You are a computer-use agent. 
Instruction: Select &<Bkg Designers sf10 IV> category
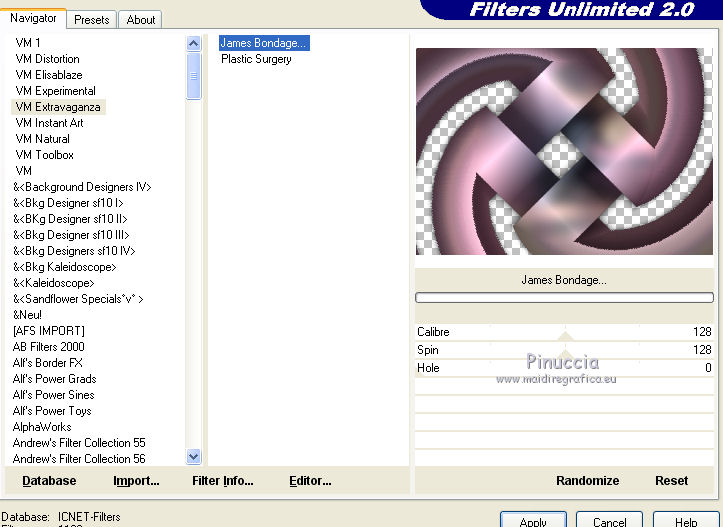74,251
